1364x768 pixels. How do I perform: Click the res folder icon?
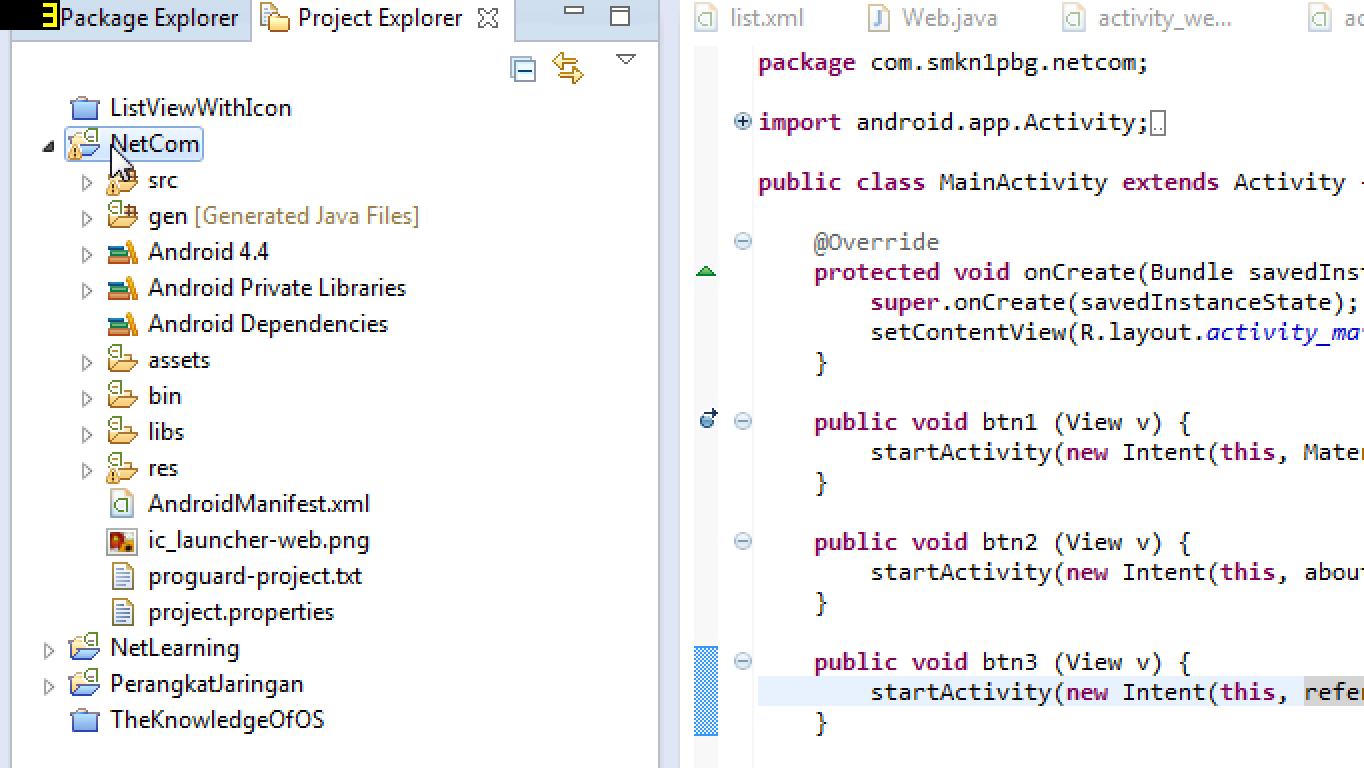point(122,467)
